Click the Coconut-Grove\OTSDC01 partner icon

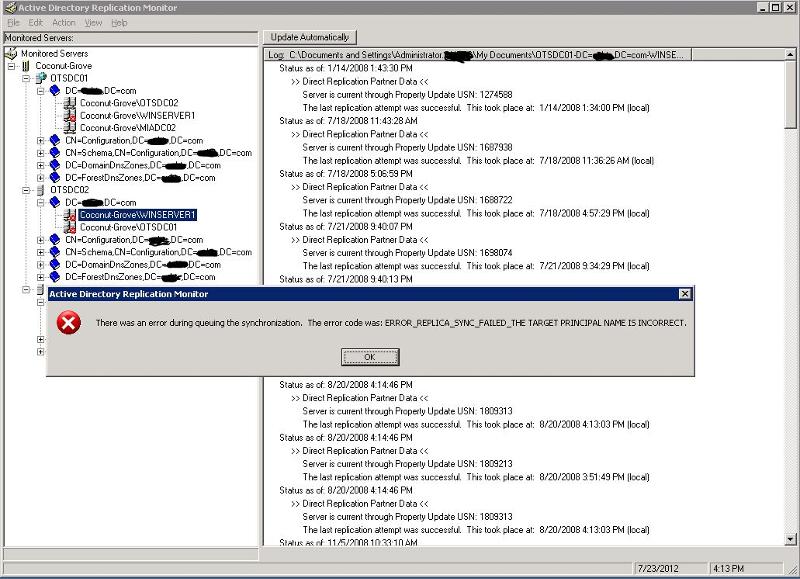coord(70,227)
